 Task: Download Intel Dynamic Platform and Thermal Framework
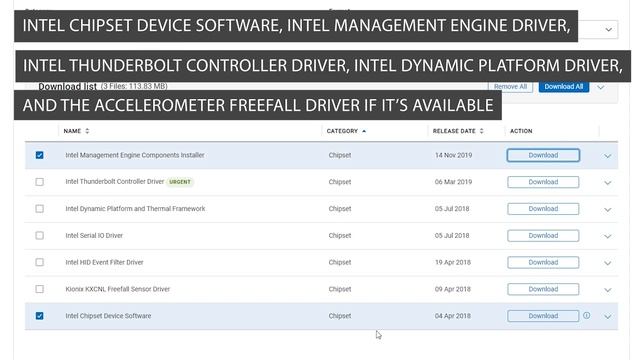(x=543, y=209)
